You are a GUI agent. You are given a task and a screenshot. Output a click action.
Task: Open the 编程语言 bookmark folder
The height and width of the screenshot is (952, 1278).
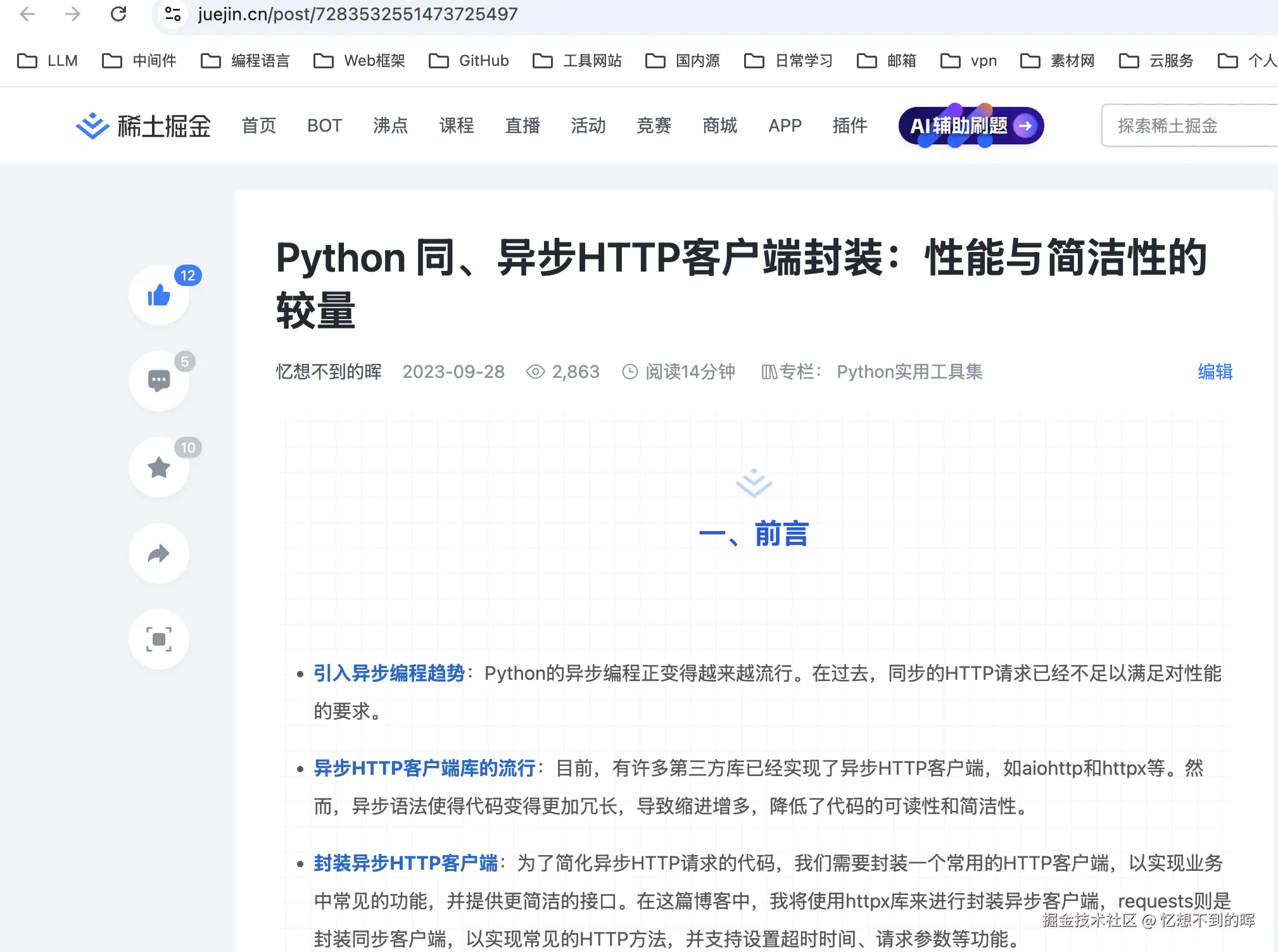(245, 61)
